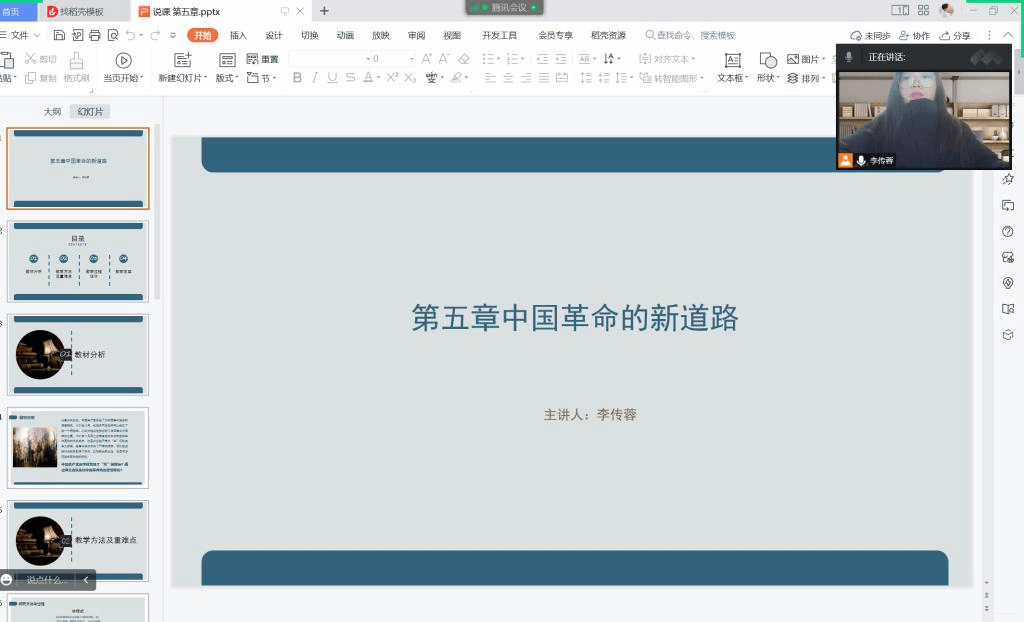Select the 目录 contents slide thumbnail
This screenshot has width=1024, height=622.
(x=78, y=261)
